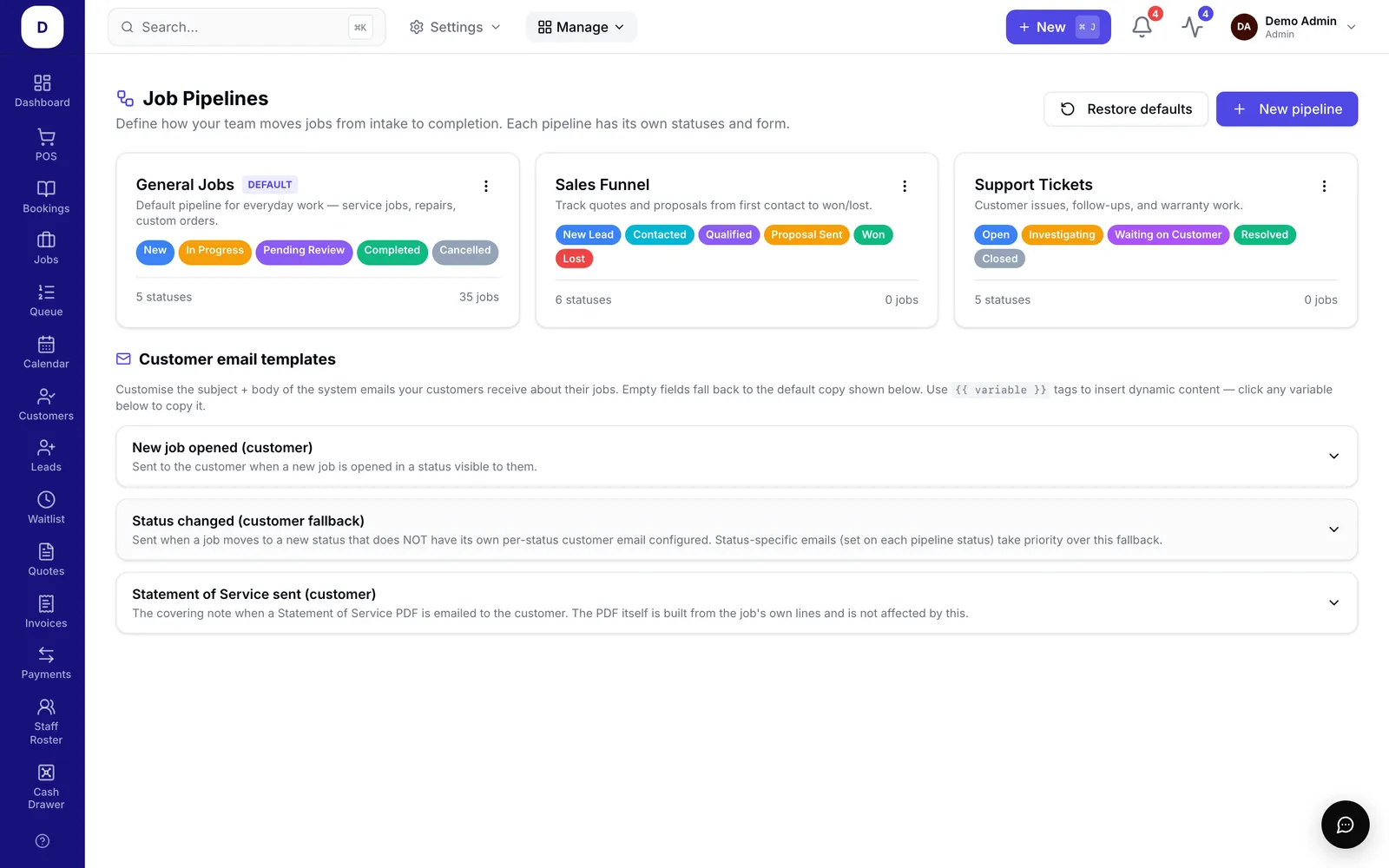Open the Quotes sidebar item
Viewport: 1389px width, 868px height.
click(x=46, y=560)
